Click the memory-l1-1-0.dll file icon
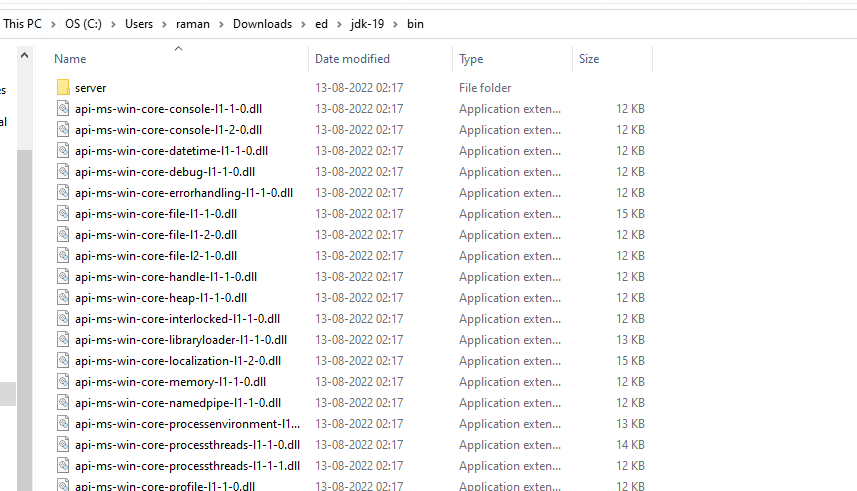The height and width of the screenshot is (491, 857). pyautogui.click(x=63, y=382)
